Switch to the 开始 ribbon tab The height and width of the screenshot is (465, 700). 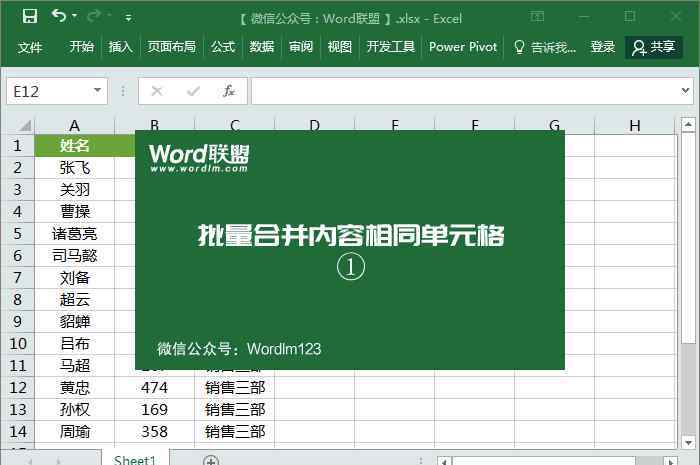(x=81, y=46)
